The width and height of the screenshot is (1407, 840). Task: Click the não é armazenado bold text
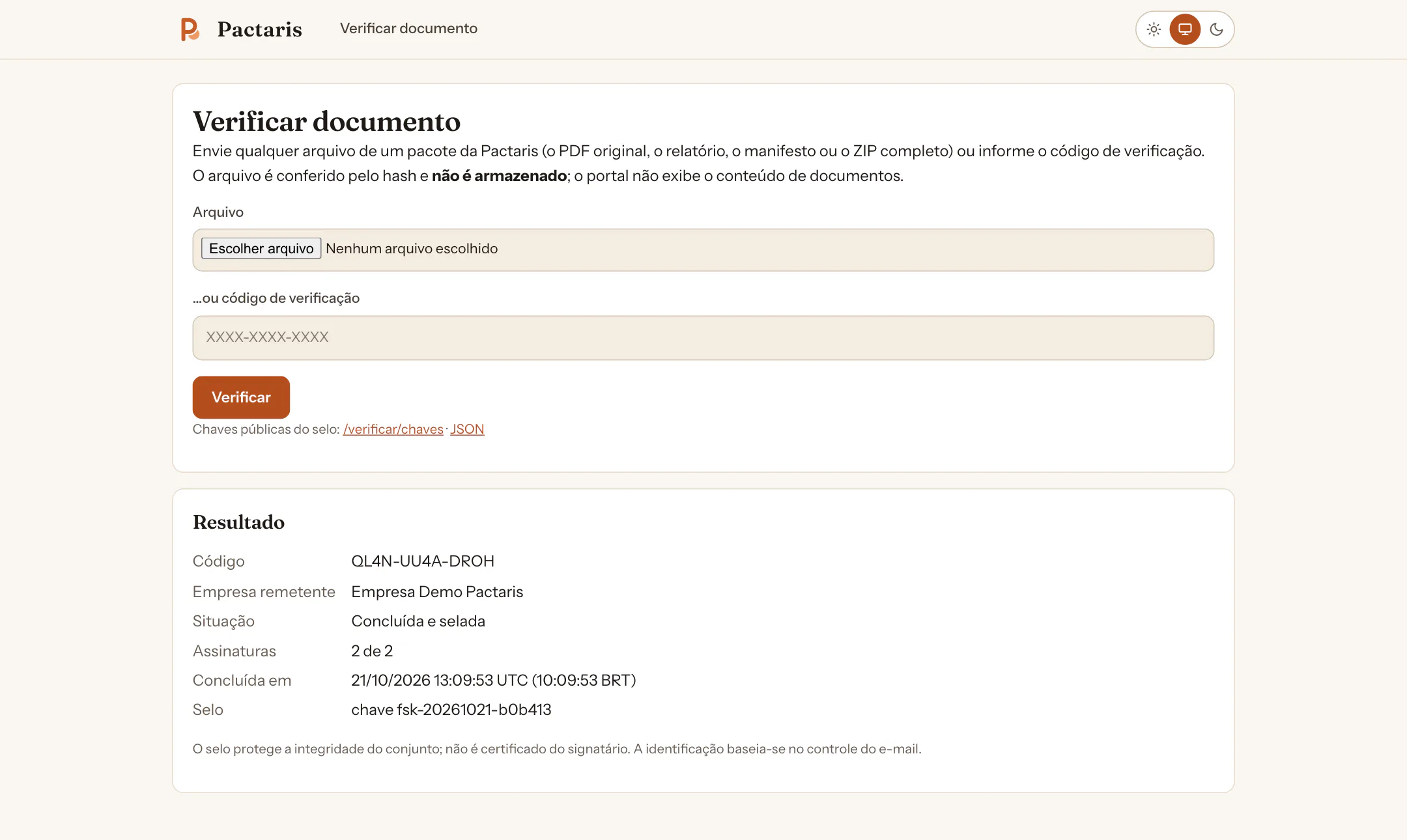tap(499, 176)
